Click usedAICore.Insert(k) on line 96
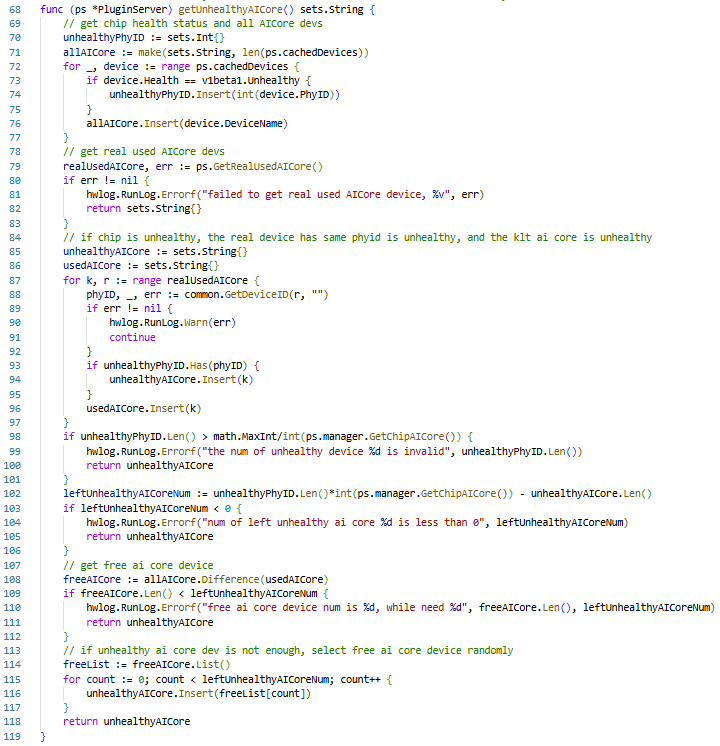Screen dimensions: 720x746 coord(144,409)
